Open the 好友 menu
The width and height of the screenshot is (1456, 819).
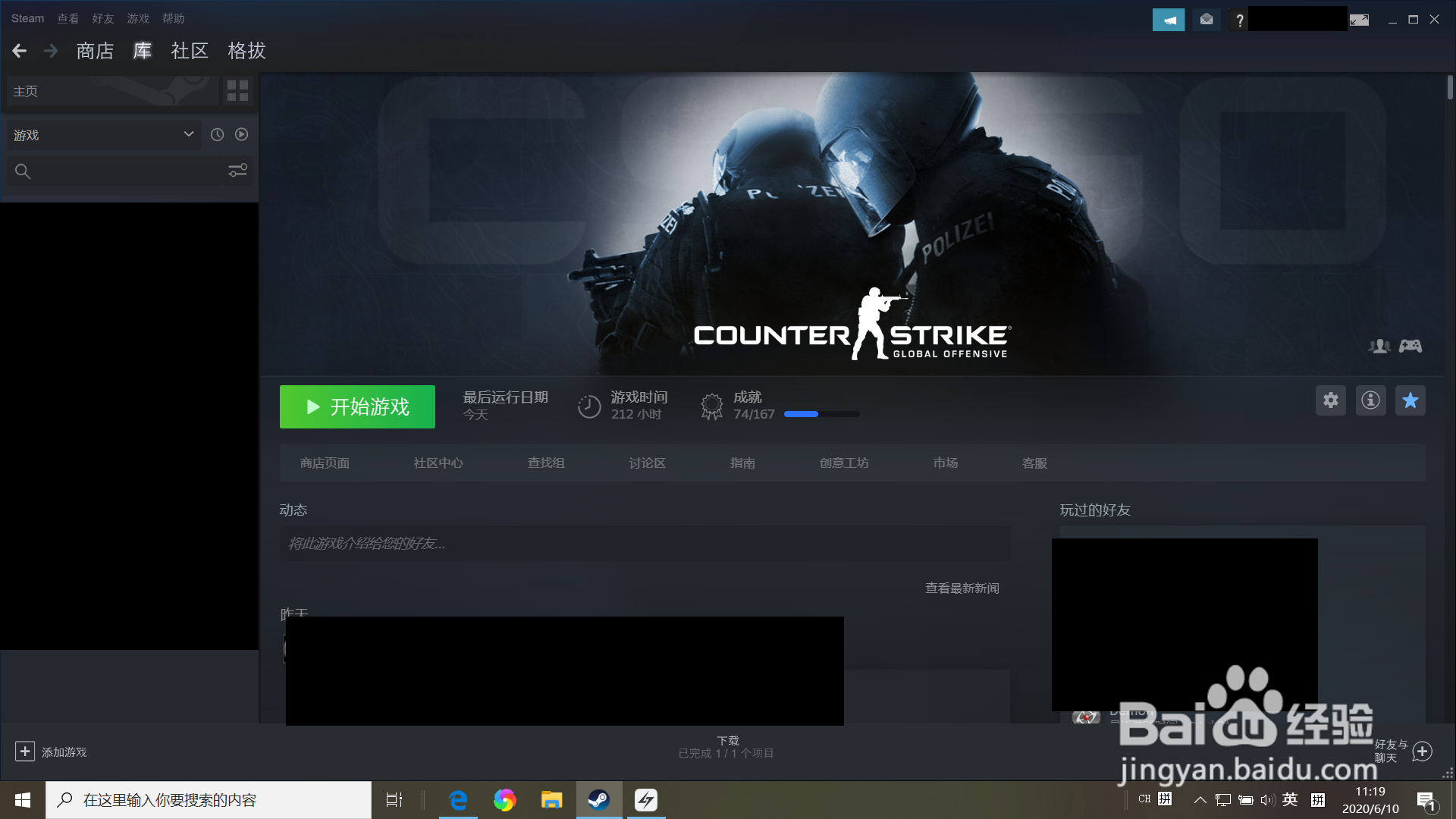click(103, 18)
